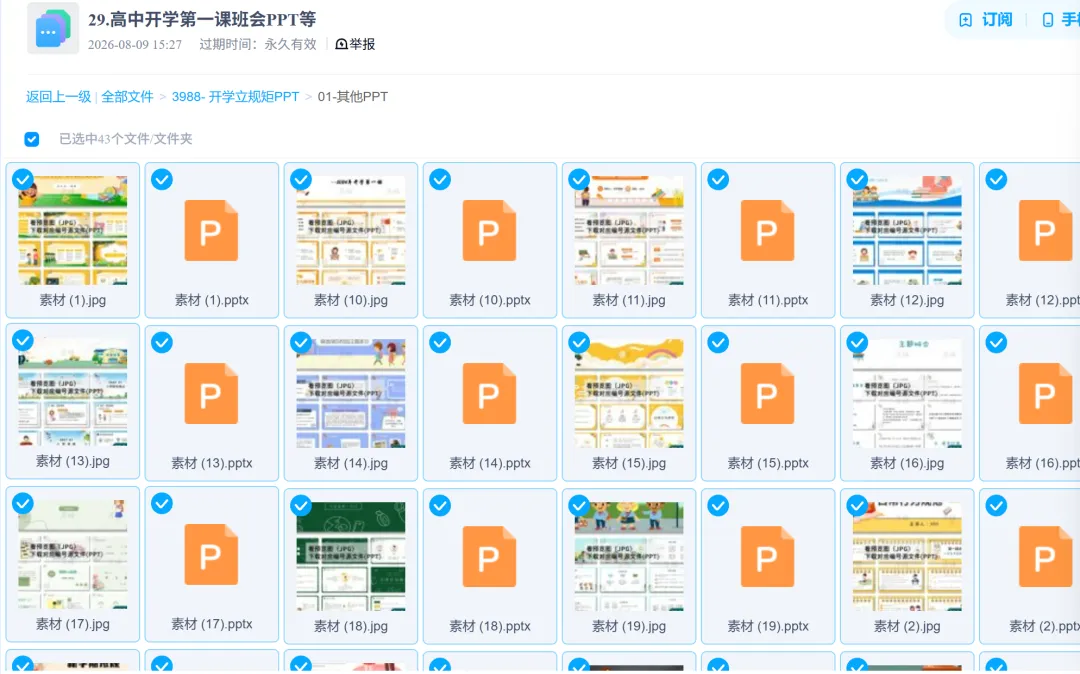Open 素材 (10).jpg thumbnail preview
1080x674 pixels.
351,230
